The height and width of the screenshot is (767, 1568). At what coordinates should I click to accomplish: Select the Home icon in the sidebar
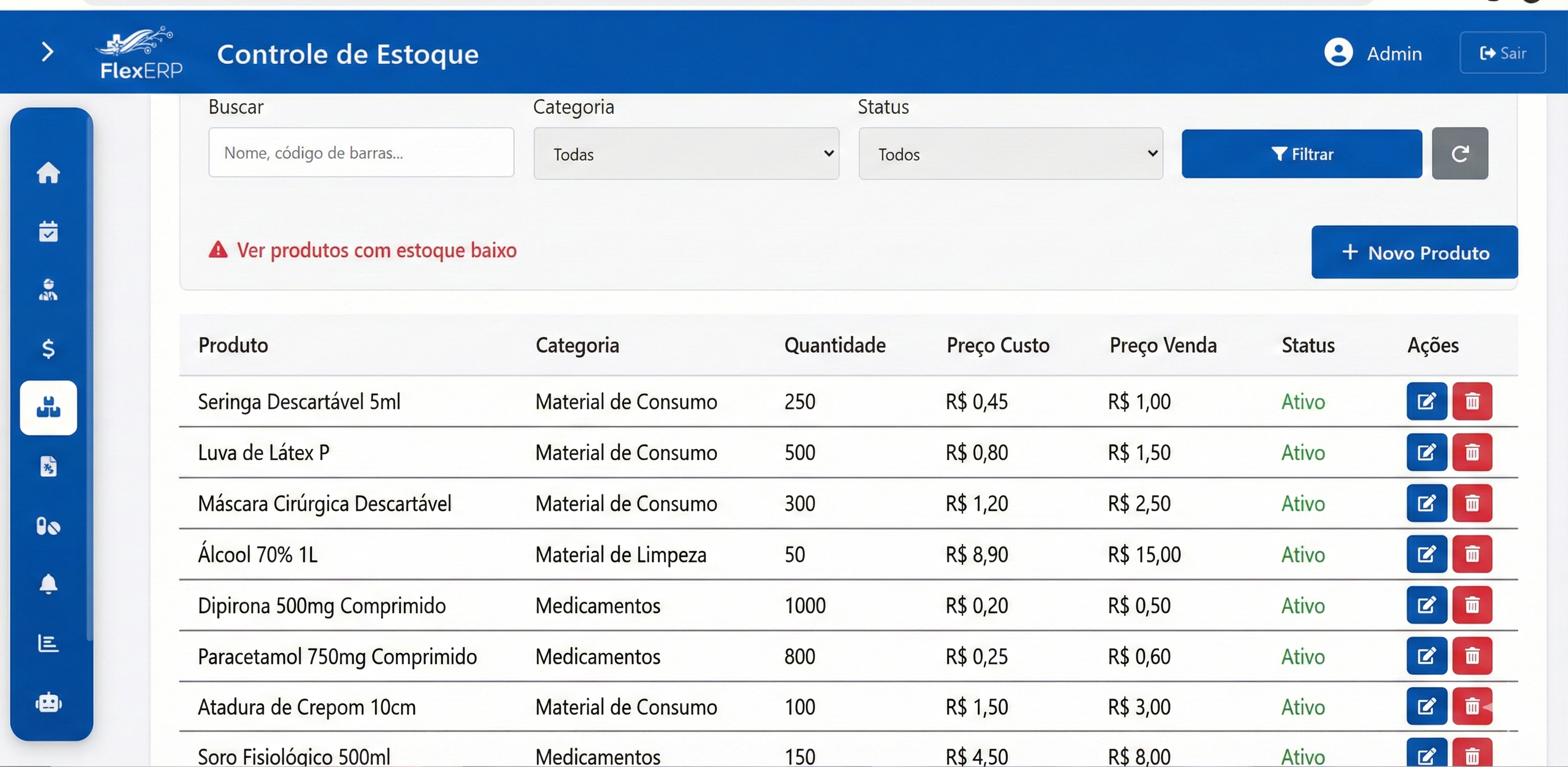click(48, 174)
